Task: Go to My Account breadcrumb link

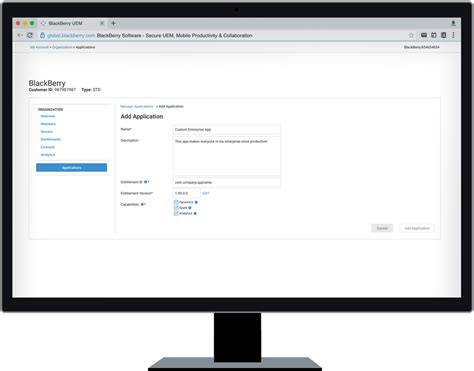Action: (39, 47)
